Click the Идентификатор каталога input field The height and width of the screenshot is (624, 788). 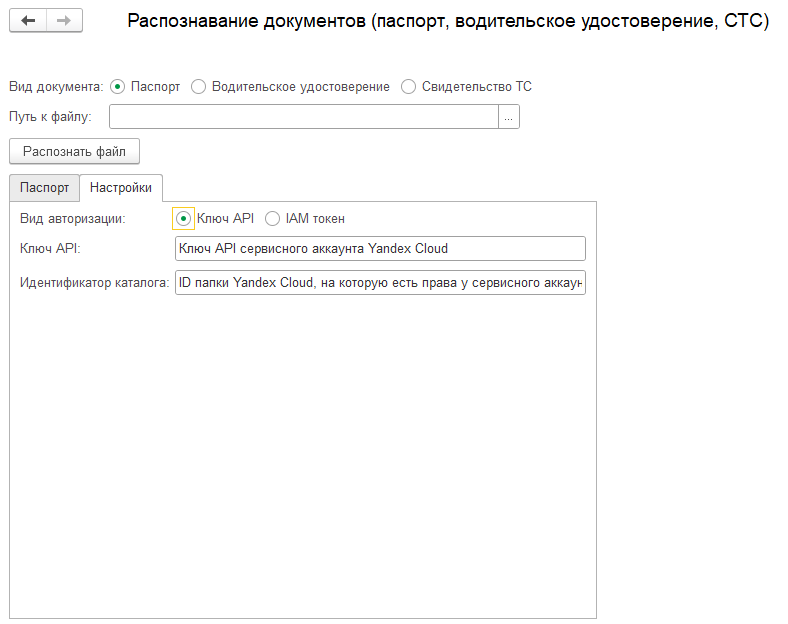[380, 282]
